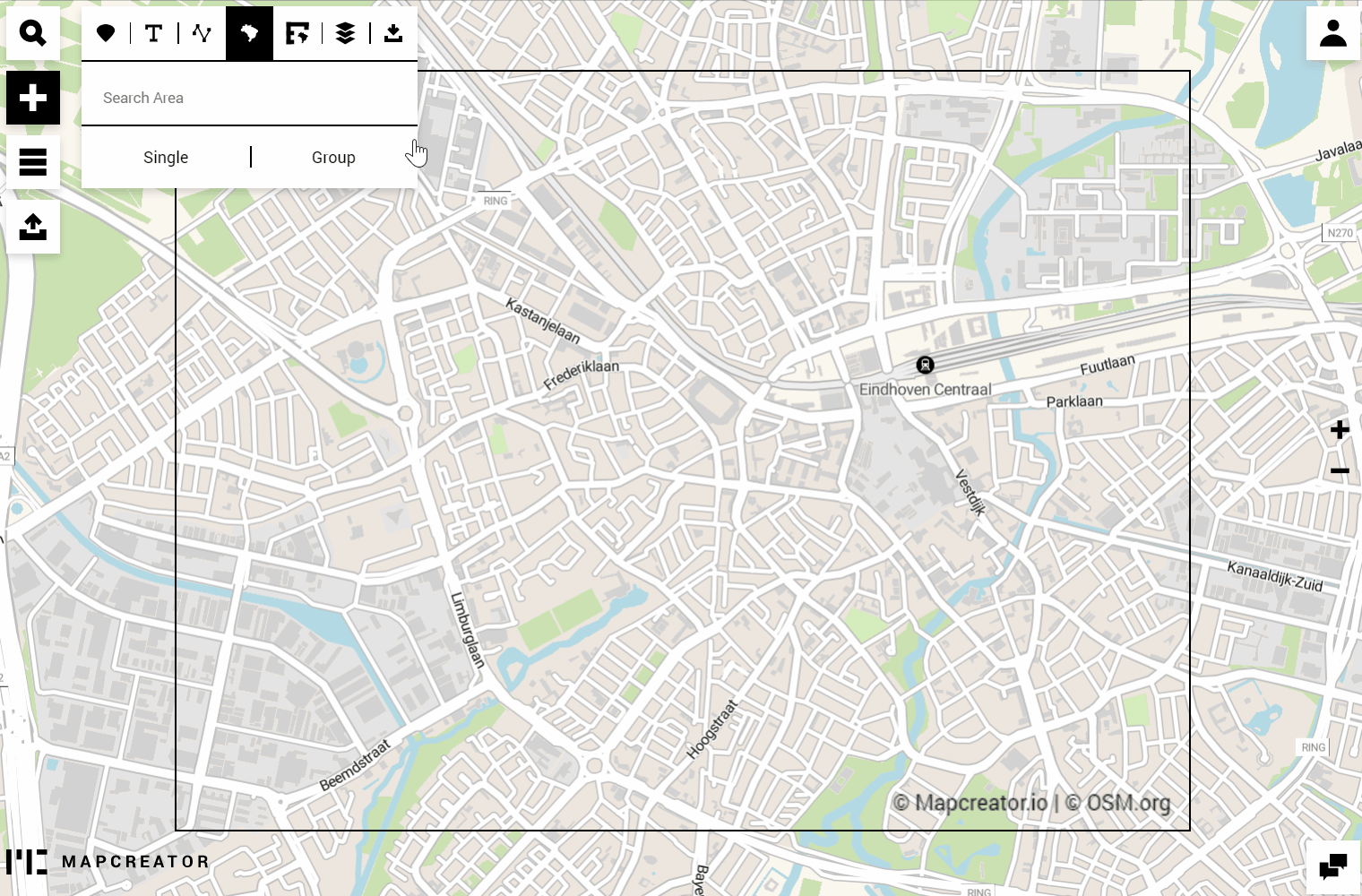Switch to the Group tab

pos(333,157)
